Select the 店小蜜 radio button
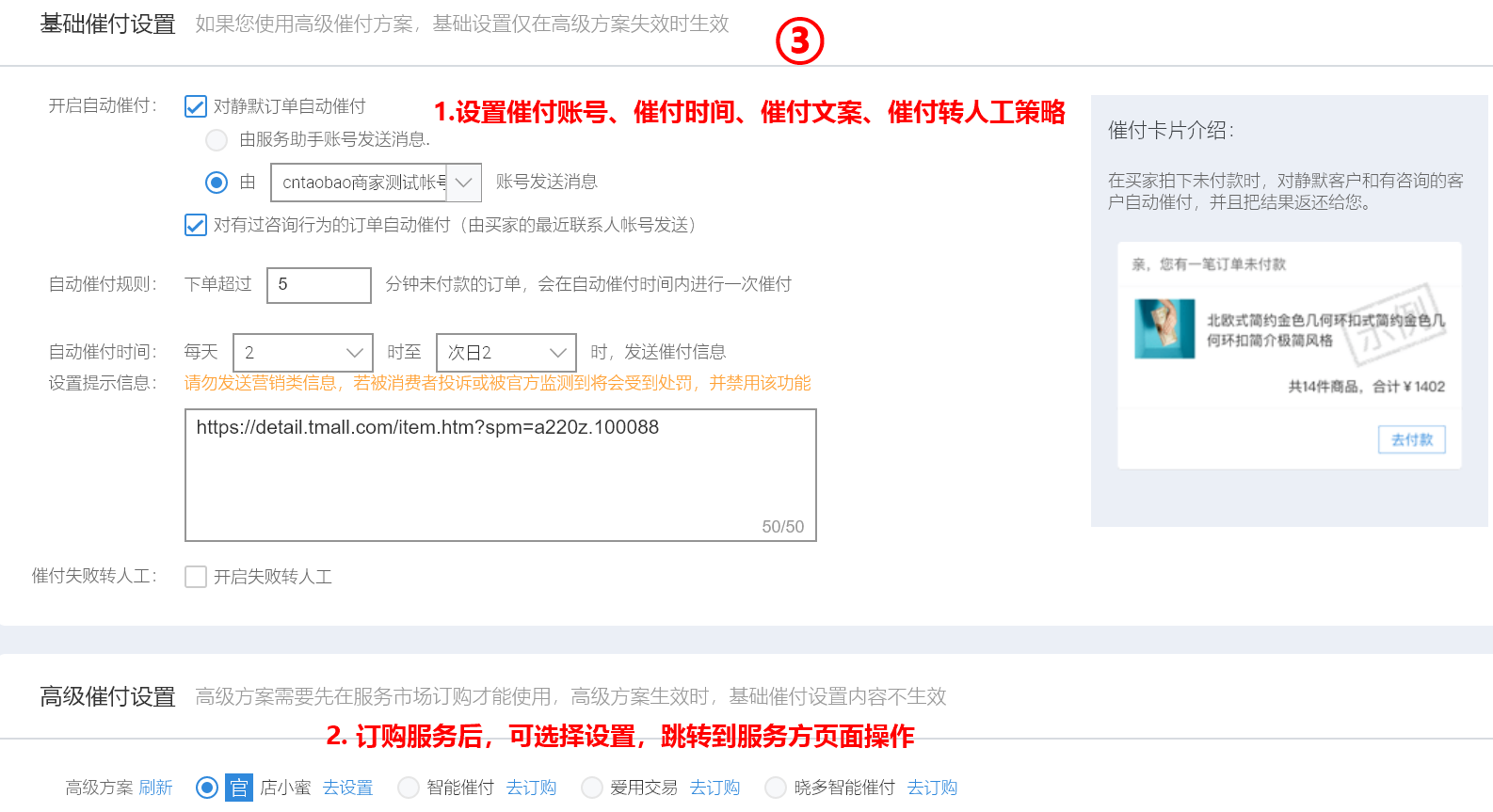Image resolution: width=1493 pixels, height=812 pixels. click(x=207, y=788)
